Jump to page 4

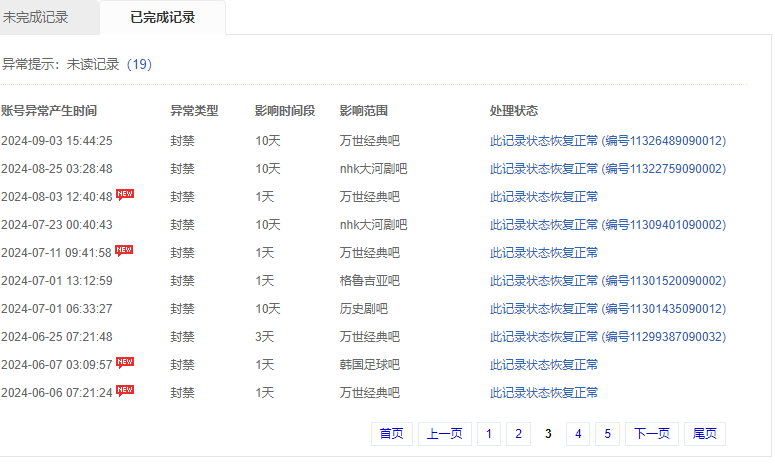tap(578, 434)
